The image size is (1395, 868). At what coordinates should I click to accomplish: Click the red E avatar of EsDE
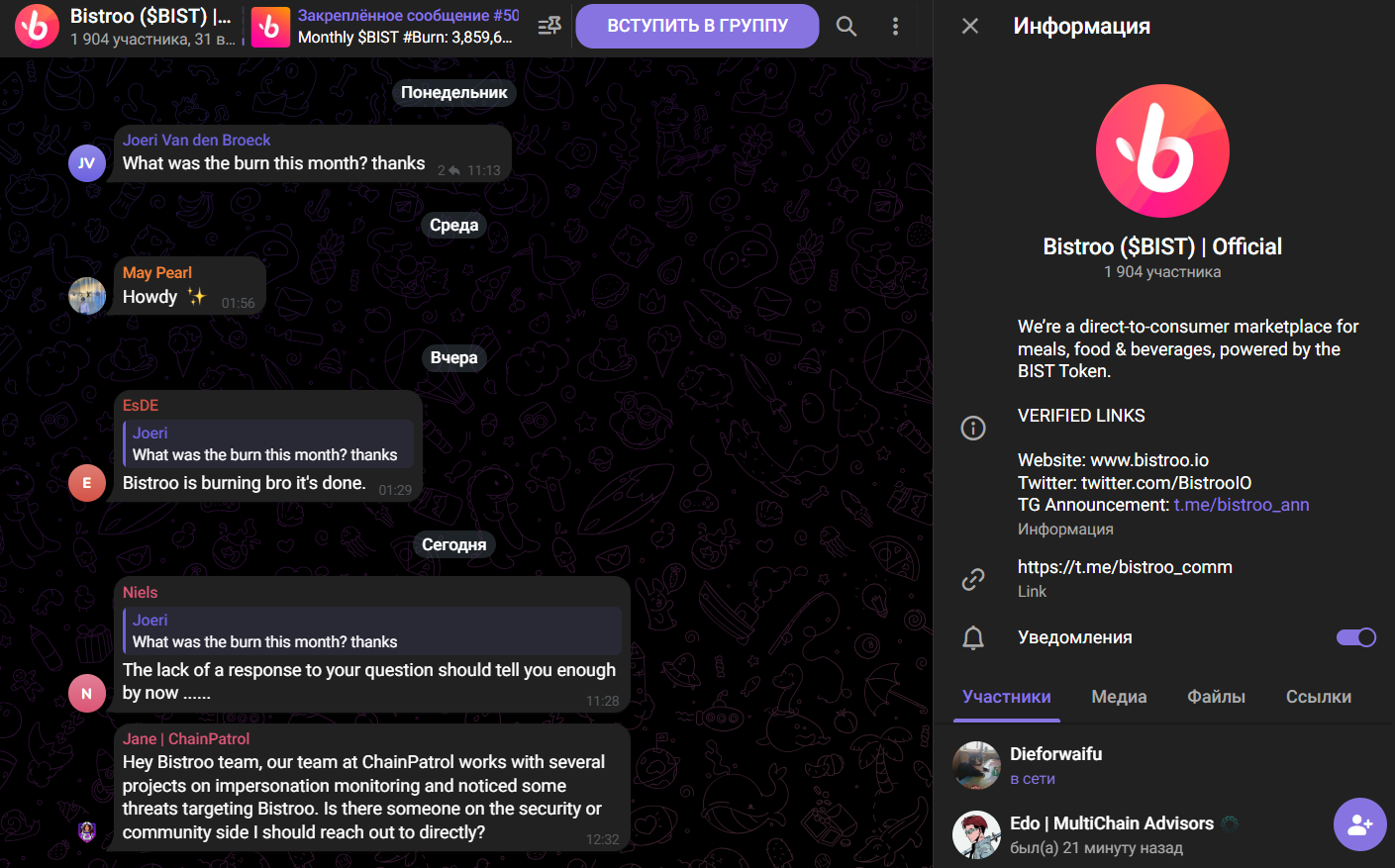[x=87, y=483]
